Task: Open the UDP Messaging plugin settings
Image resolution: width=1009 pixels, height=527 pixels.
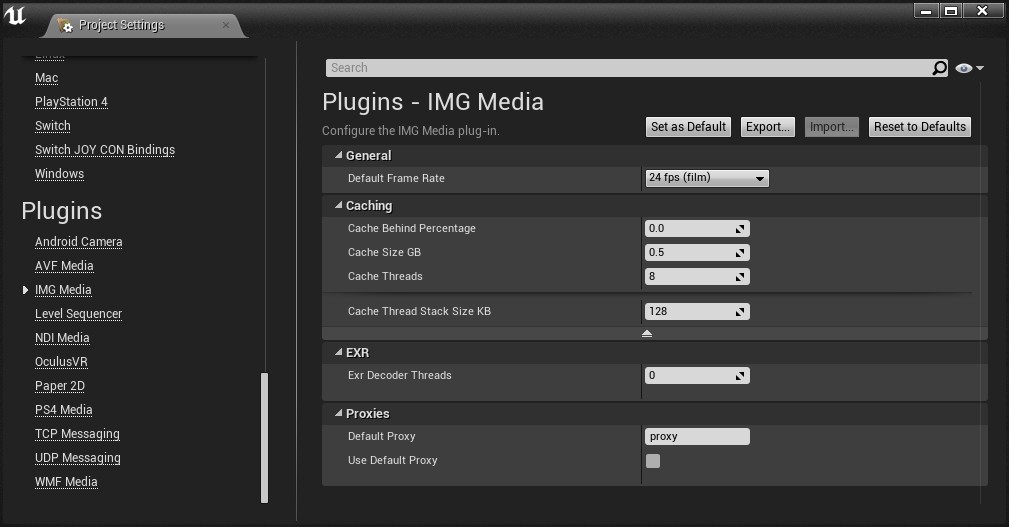Action: tap(78, 458)
